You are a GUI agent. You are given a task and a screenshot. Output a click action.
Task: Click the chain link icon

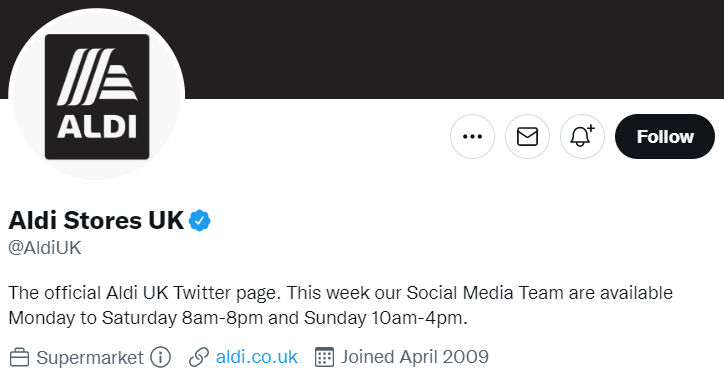coord(199,358)
